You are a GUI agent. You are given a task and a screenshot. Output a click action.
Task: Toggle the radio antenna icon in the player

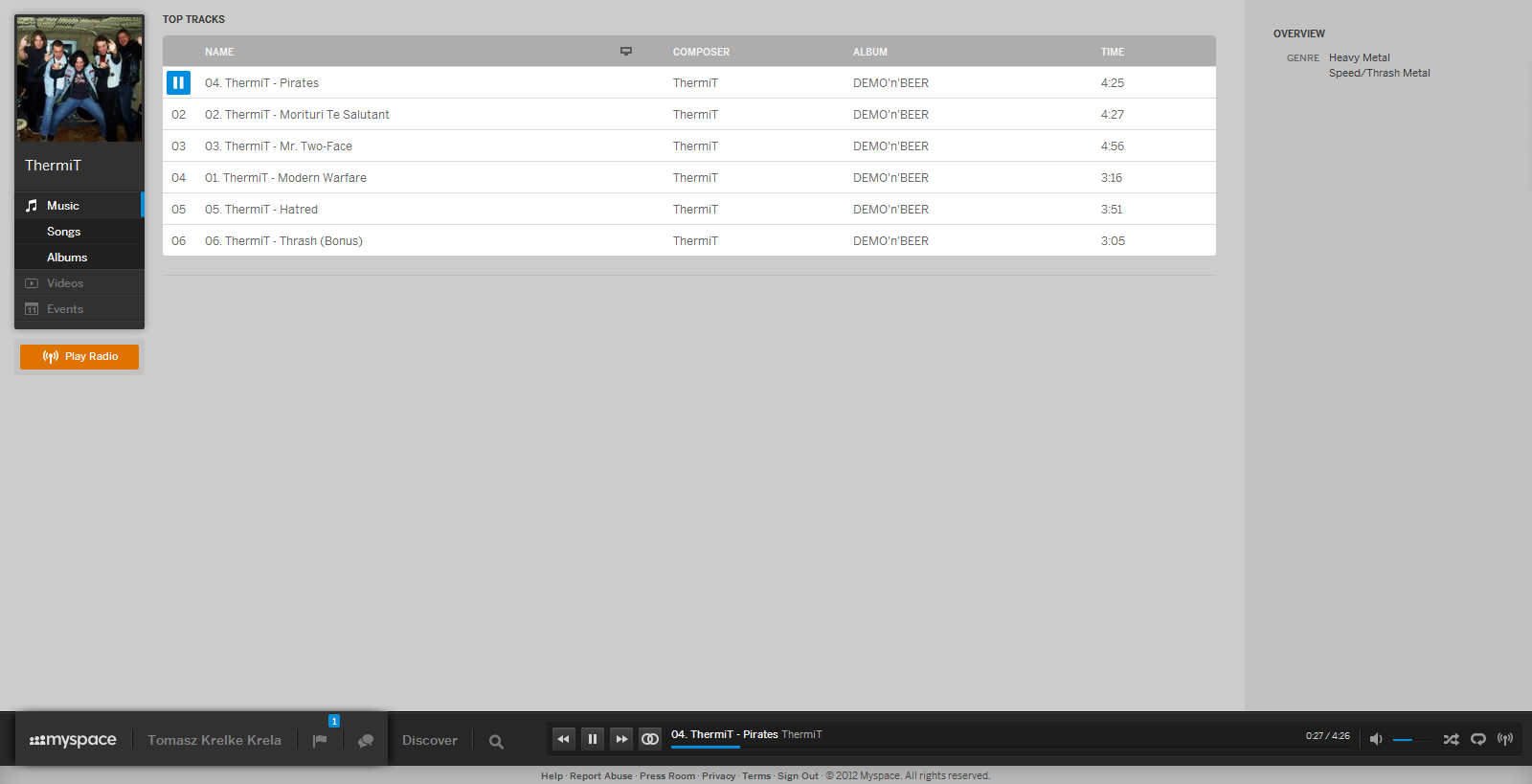coord(1505,739)
